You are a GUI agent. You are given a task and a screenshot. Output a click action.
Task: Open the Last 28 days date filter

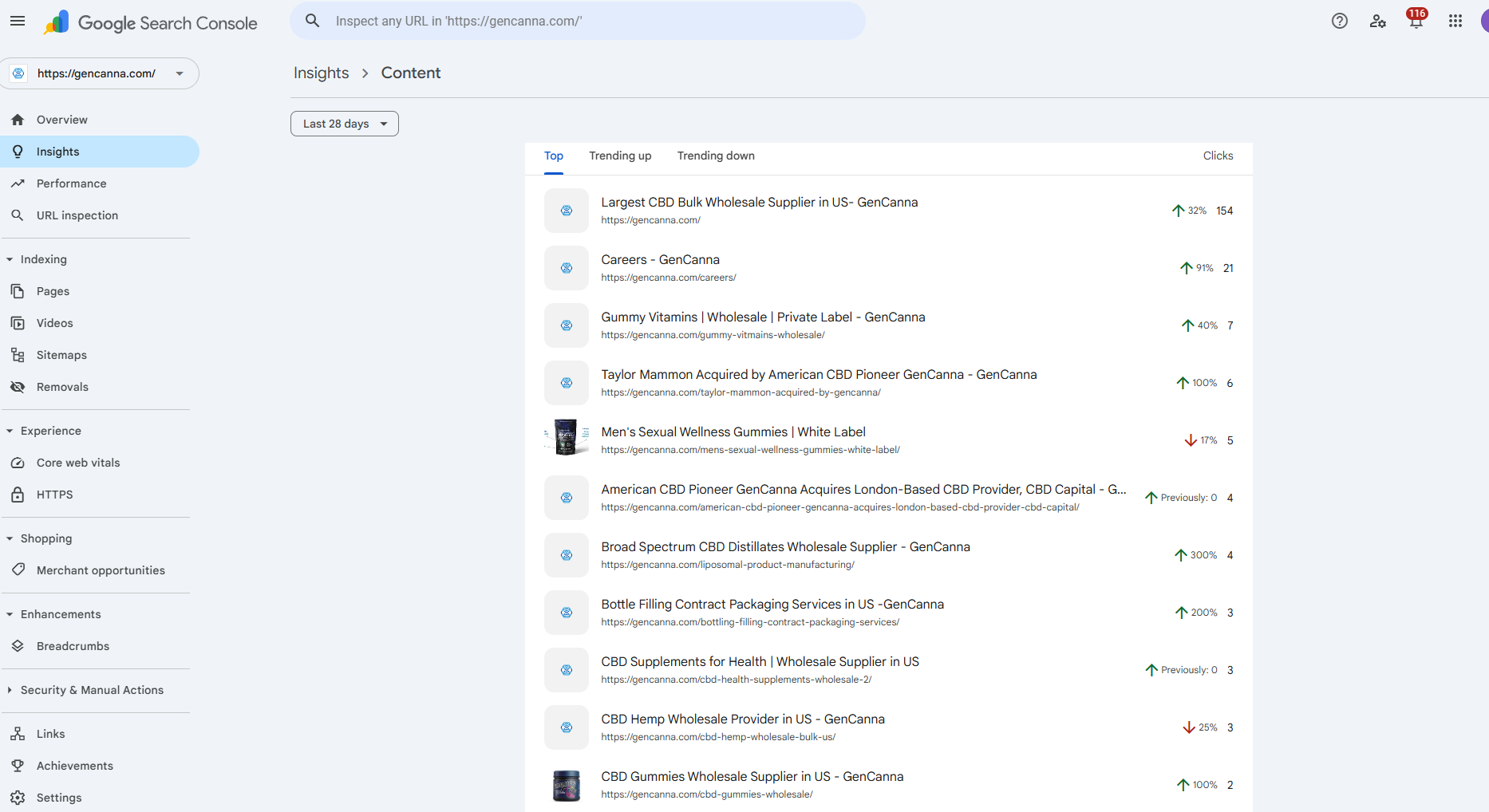click(x=344, y=124)
